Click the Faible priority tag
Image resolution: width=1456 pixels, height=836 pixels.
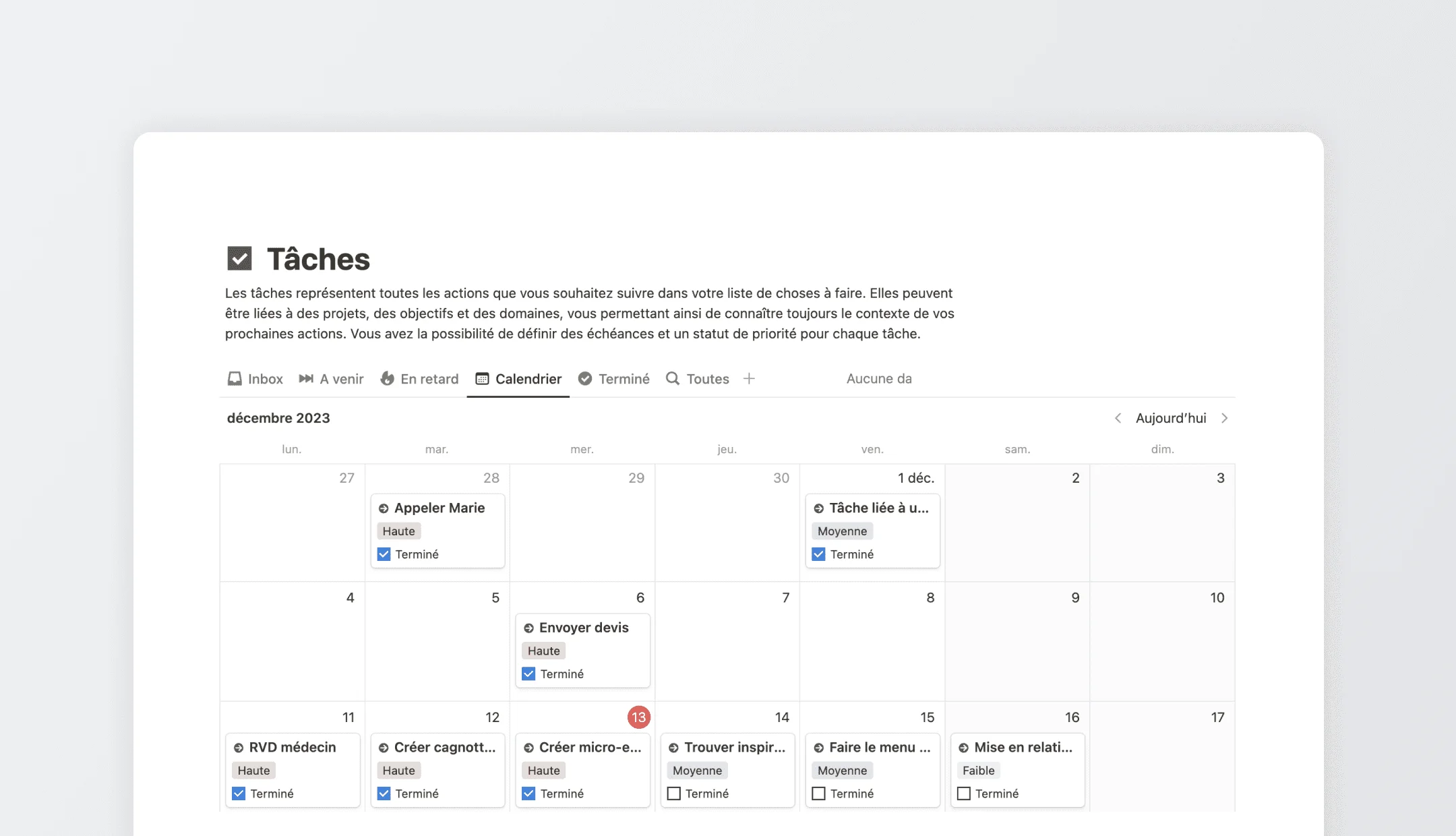[x=978, y=771]
